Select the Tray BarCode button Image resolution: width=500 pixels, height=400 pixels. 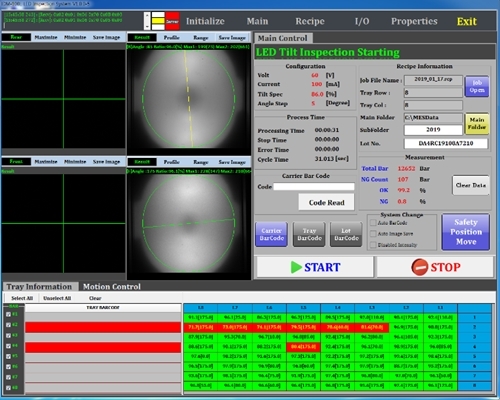point(309,234)
